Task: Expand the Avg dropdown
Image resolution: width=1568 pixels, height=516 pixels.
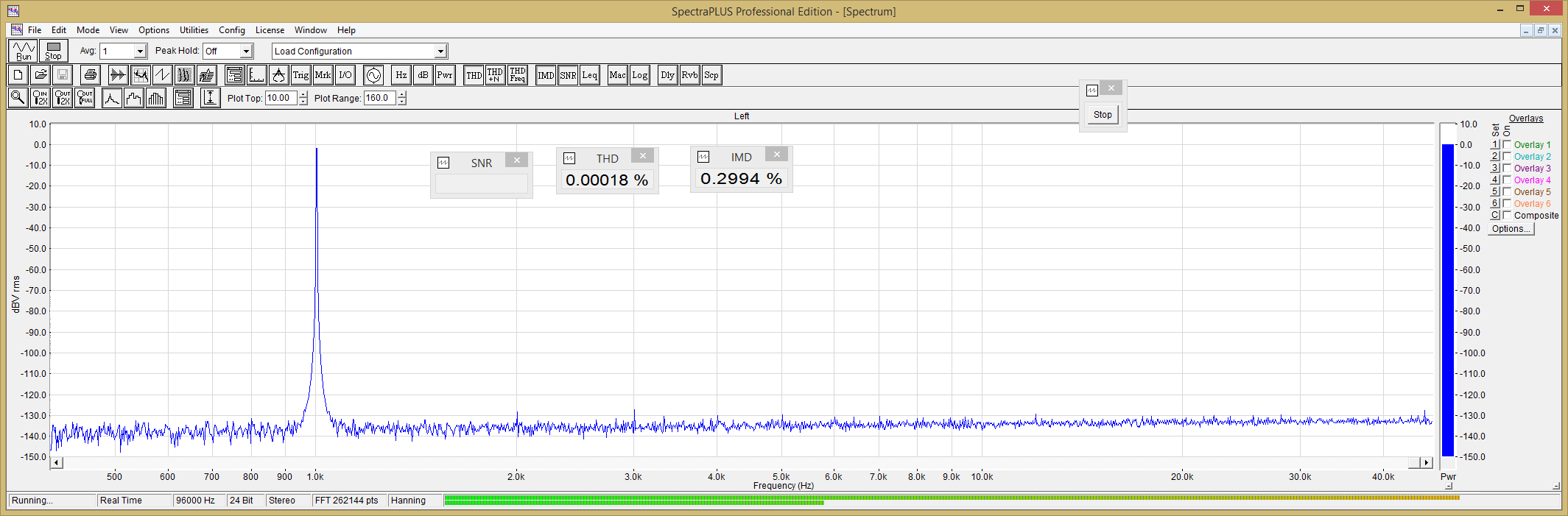Action: (140, 52)
